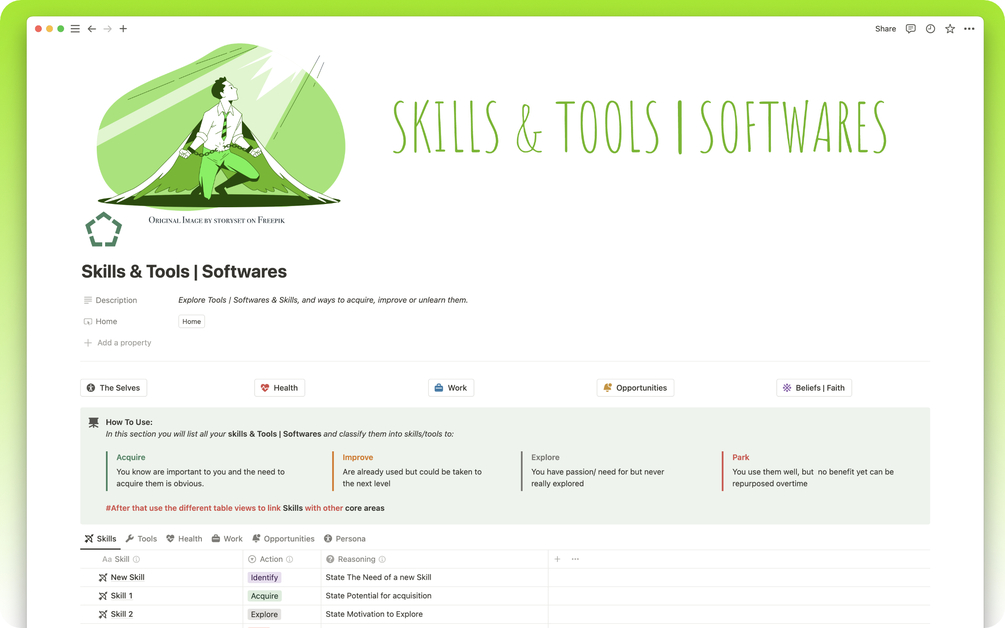Add a new page with plus icon

tap(123, 29)
